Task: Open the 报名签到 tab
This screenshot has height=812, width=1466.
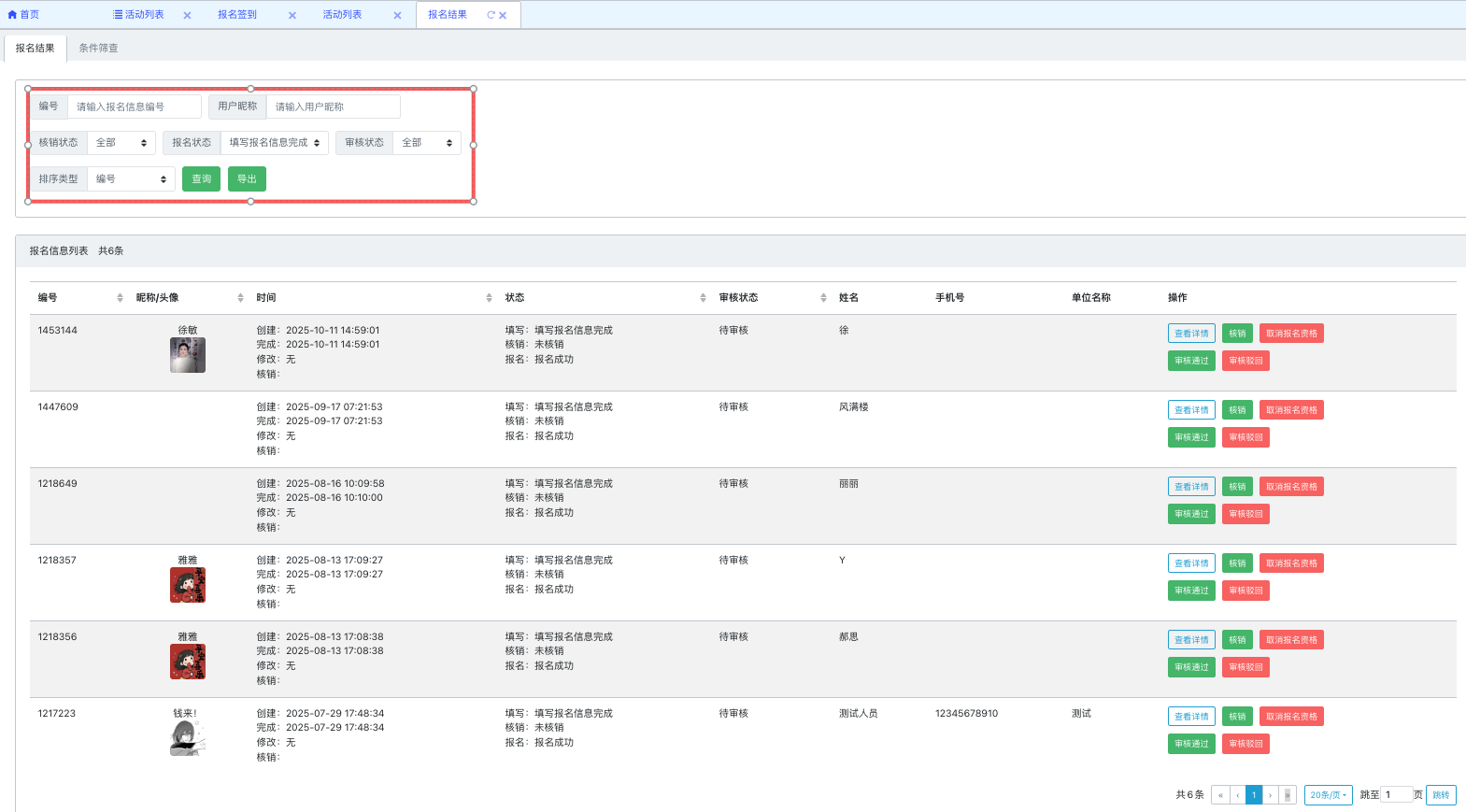Action: click(x=237, y=15)
